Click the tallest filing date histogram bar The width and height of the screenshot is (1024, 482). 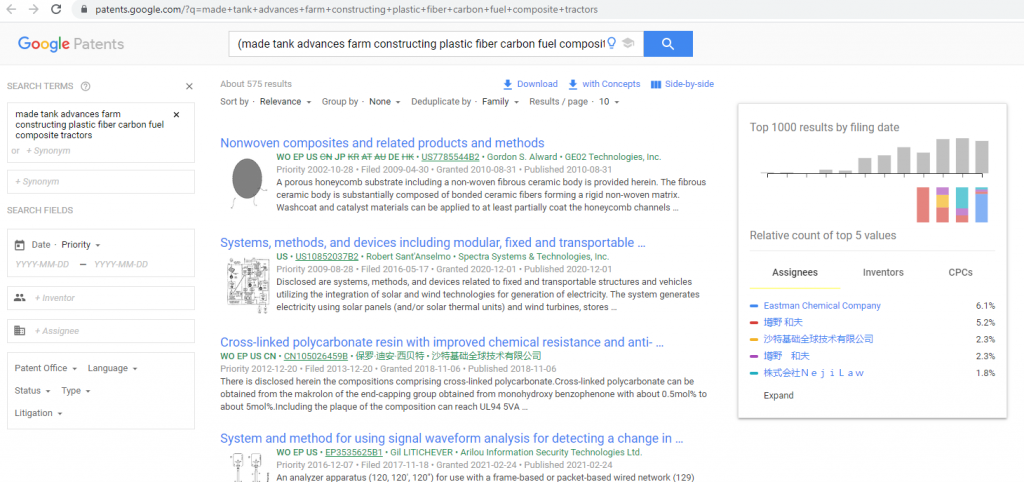[x=962, y=155]
